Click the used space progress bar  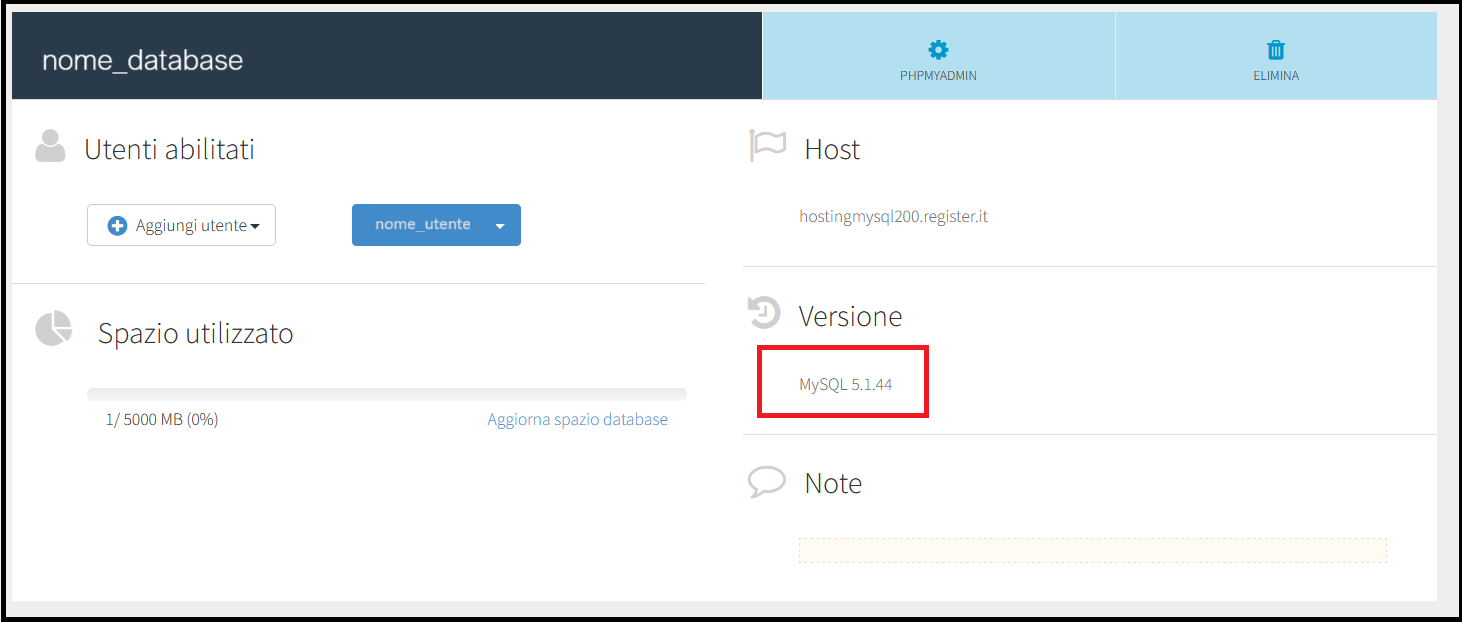tap(386, 394)
